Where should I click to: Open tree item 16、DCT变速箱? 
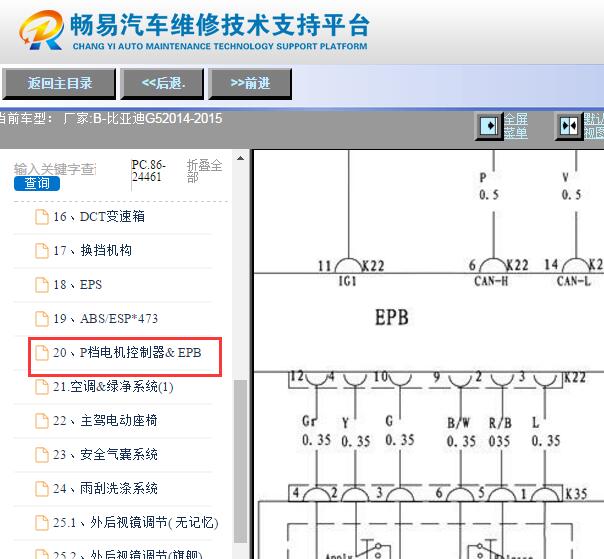point(99,217)
